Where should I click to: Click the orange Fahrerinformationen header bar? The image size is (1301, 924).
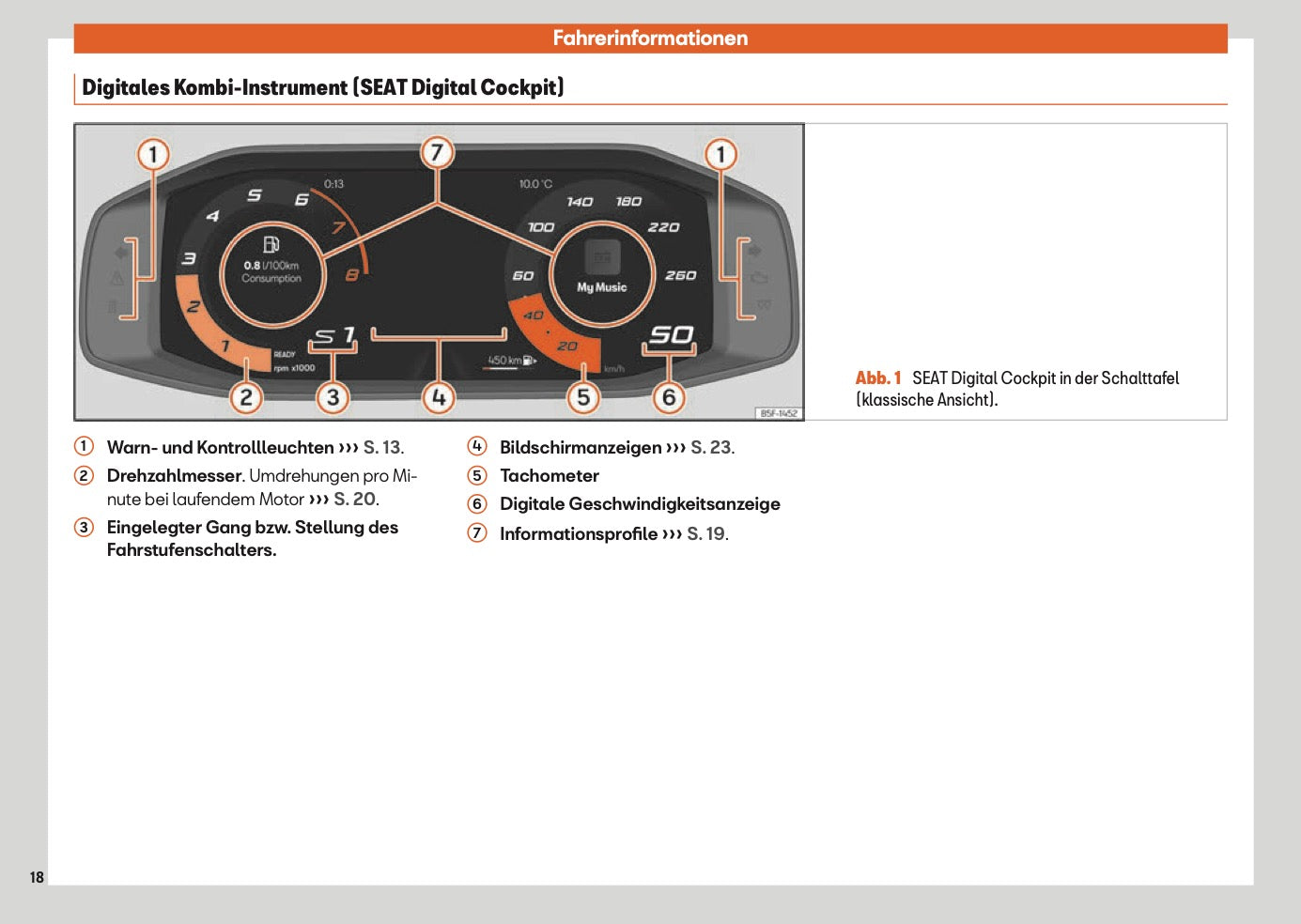650,38
